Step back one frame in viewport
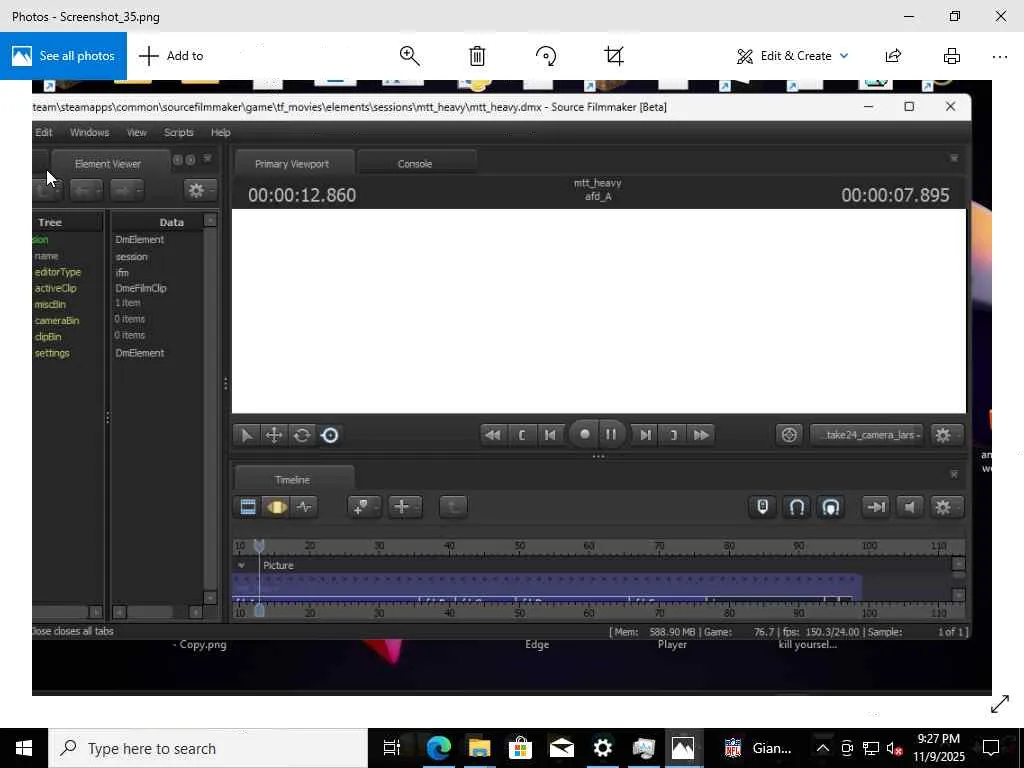1024x768 pixels. (550, 435)
